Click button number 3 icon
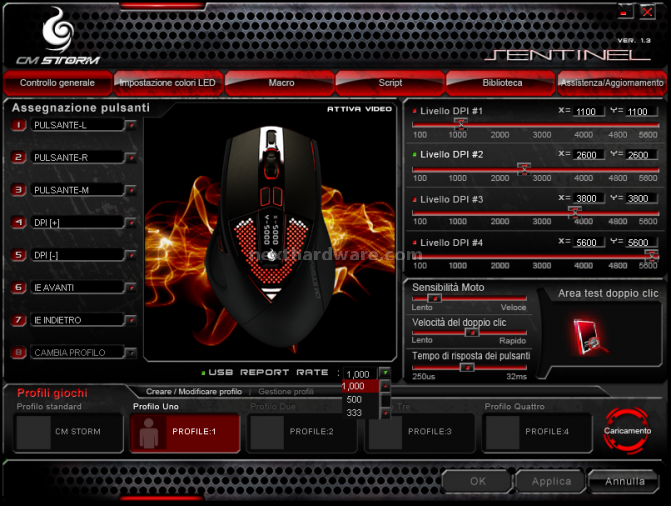This screenshot has height=506, width=671. tap(18, 190)
